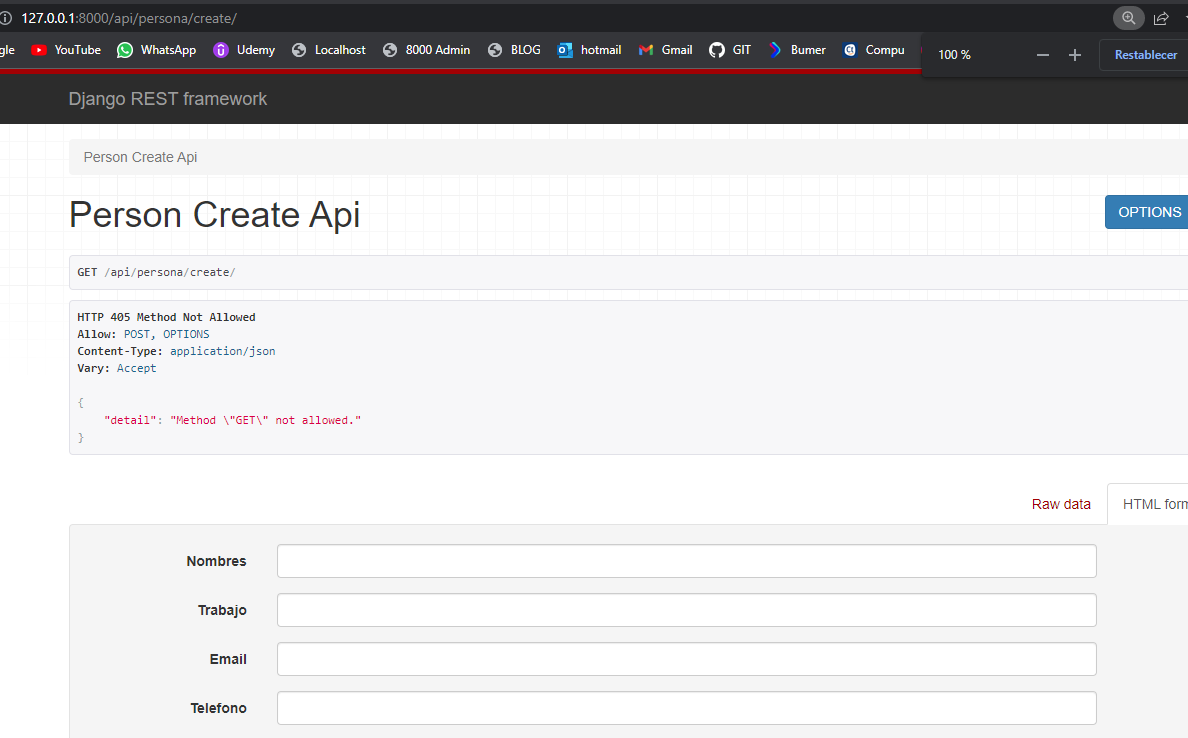Viewport: 1188px width, 738px height.
Task: Open the Udemy bookmark
Action: click(x=244, y=50)
